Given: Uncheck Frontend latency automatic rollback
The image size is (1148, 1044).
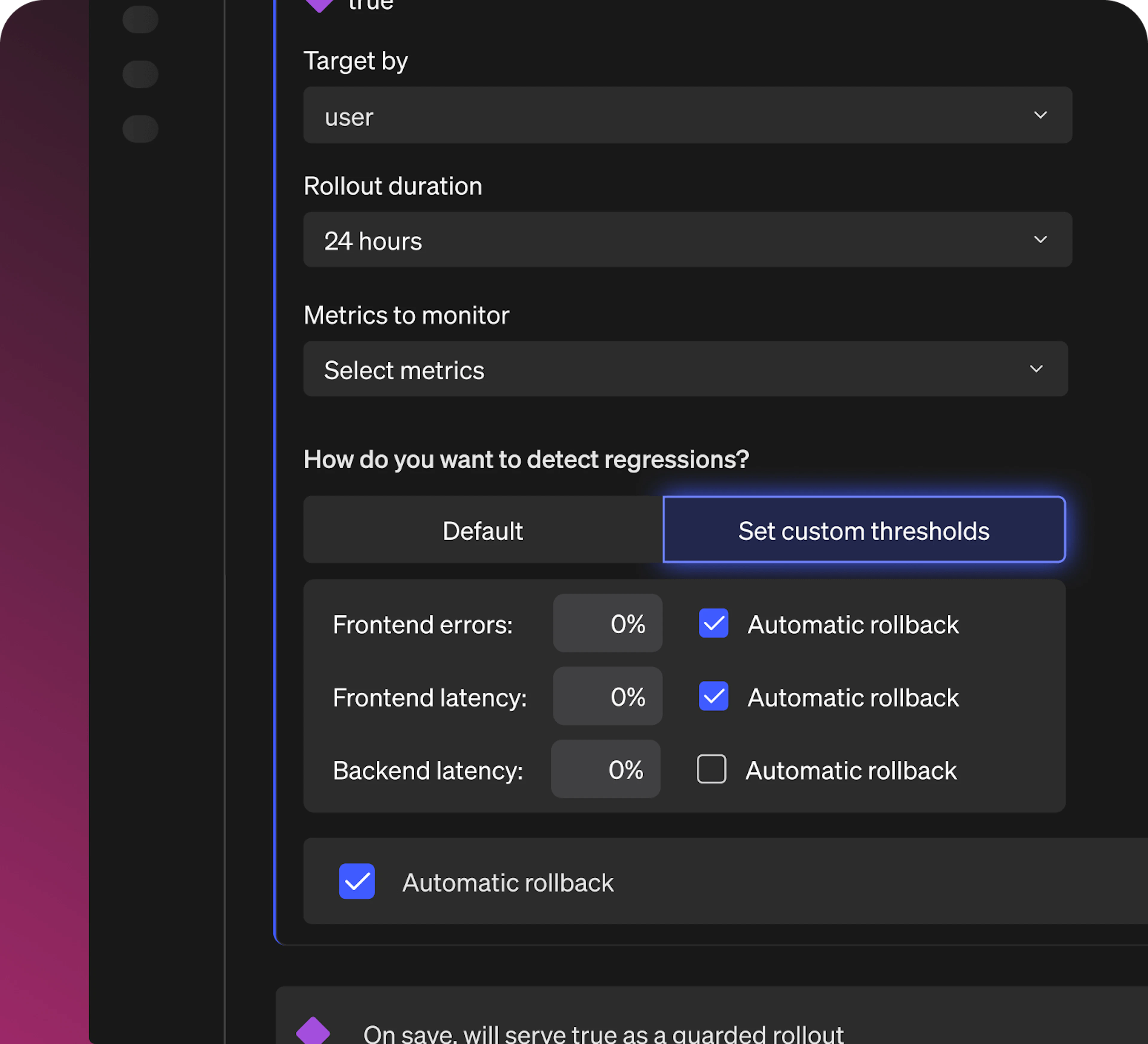Looking at the screenshot, I should (x=713, y=696).
